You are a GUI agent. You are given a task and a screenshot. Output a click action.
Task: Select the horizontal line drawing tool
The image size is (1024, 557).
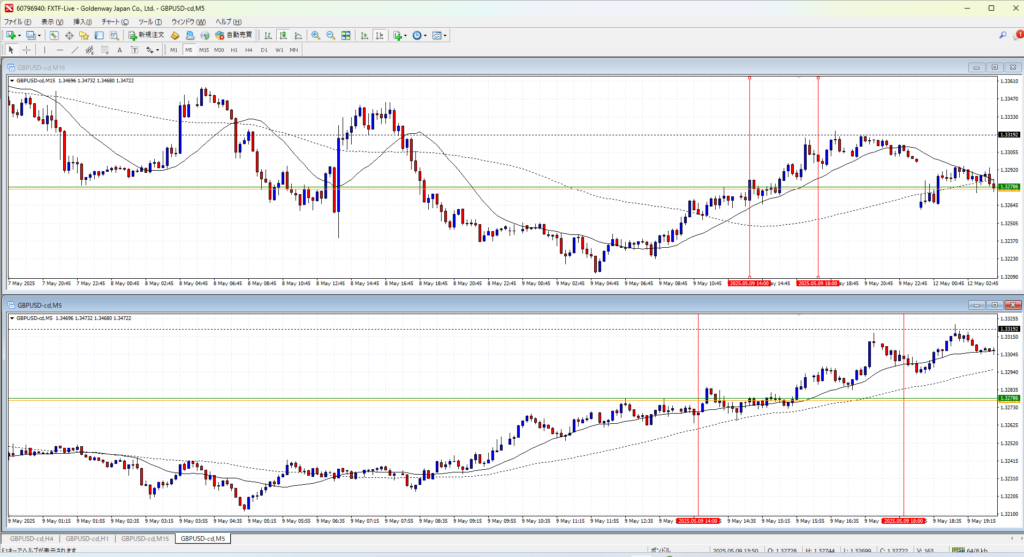(60, 49)
